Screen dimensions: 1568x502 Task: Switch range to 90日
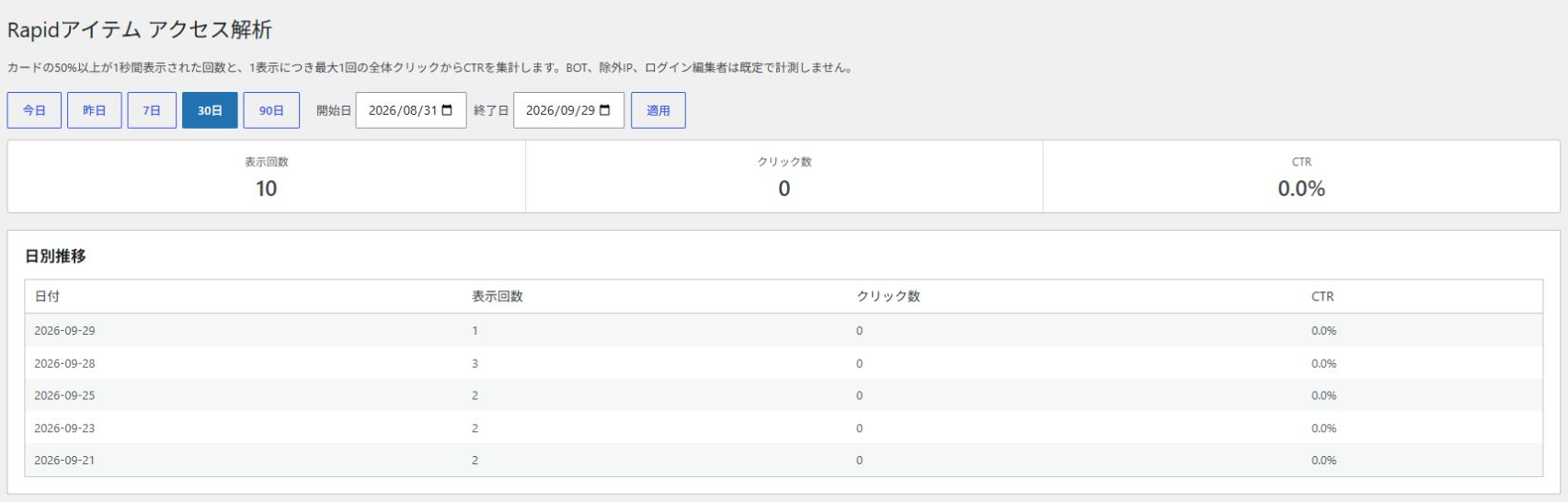click(x=271, y=110)
